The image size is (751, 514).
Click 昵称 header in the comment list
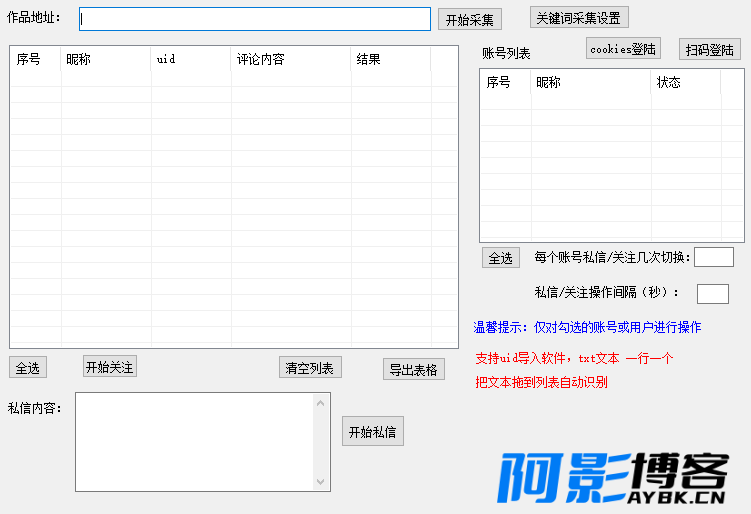[x=106, y=59]
